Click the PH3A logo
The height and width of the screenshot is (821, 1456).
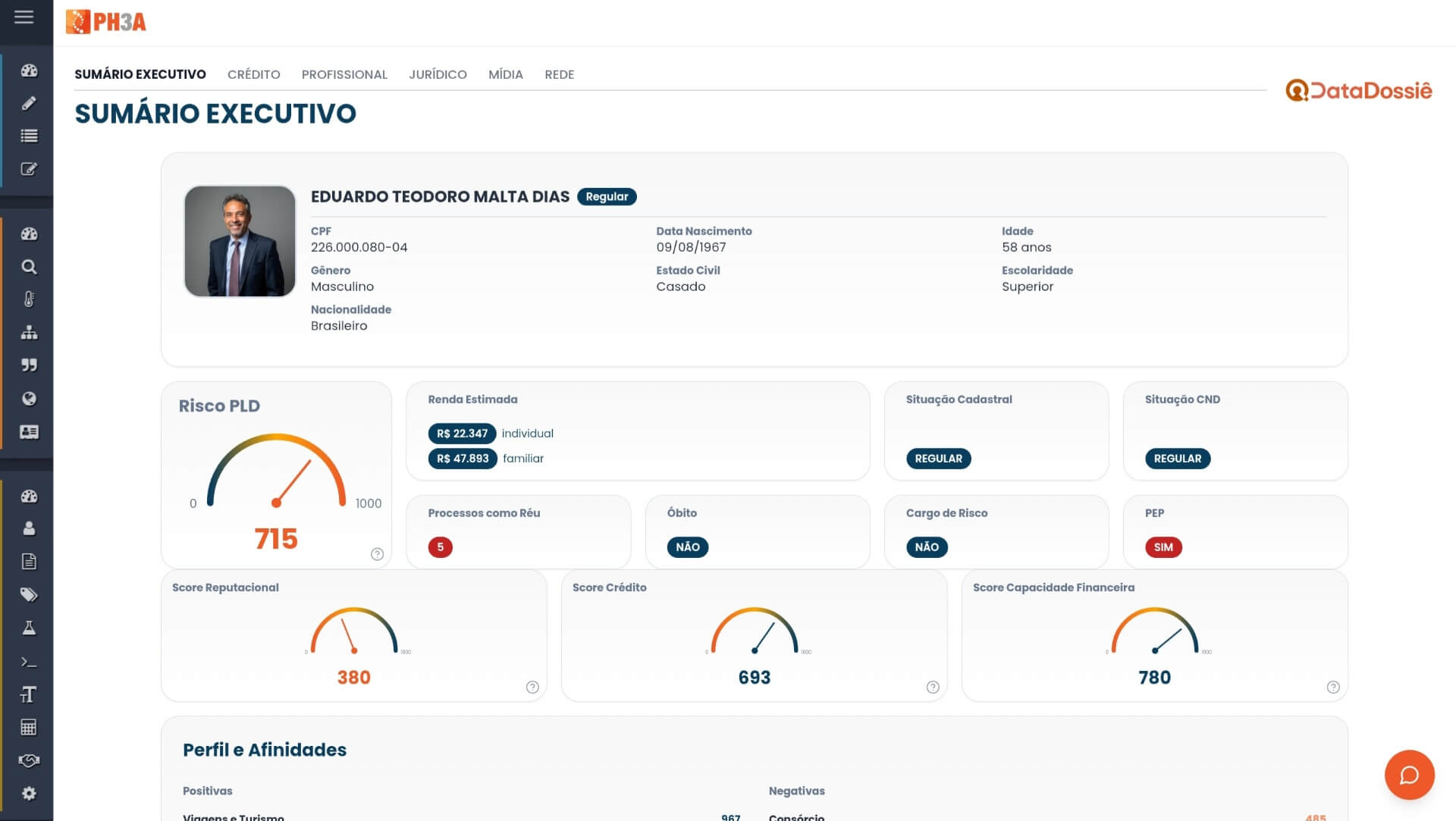[x=106, y=22]
